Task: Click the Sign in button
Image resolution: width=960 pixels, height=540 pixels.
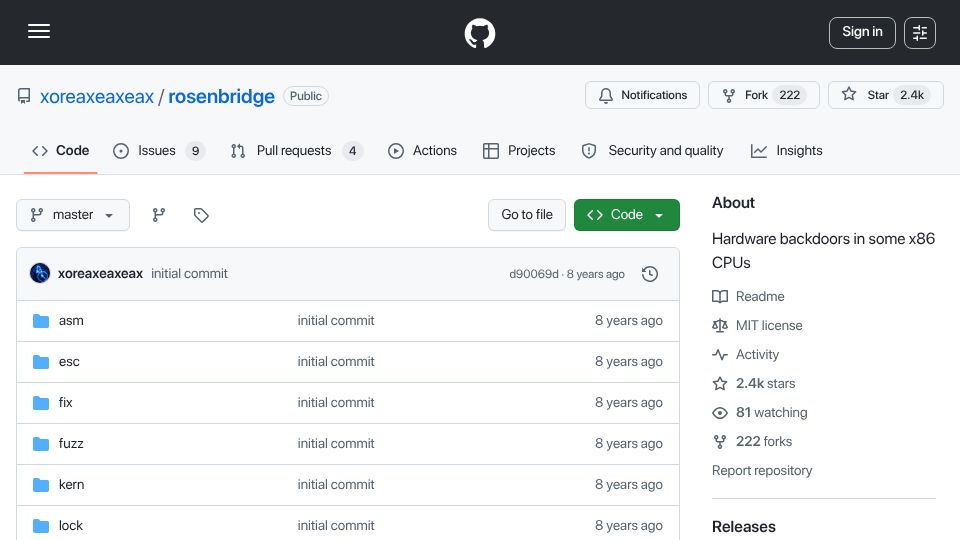Action: 862,32
